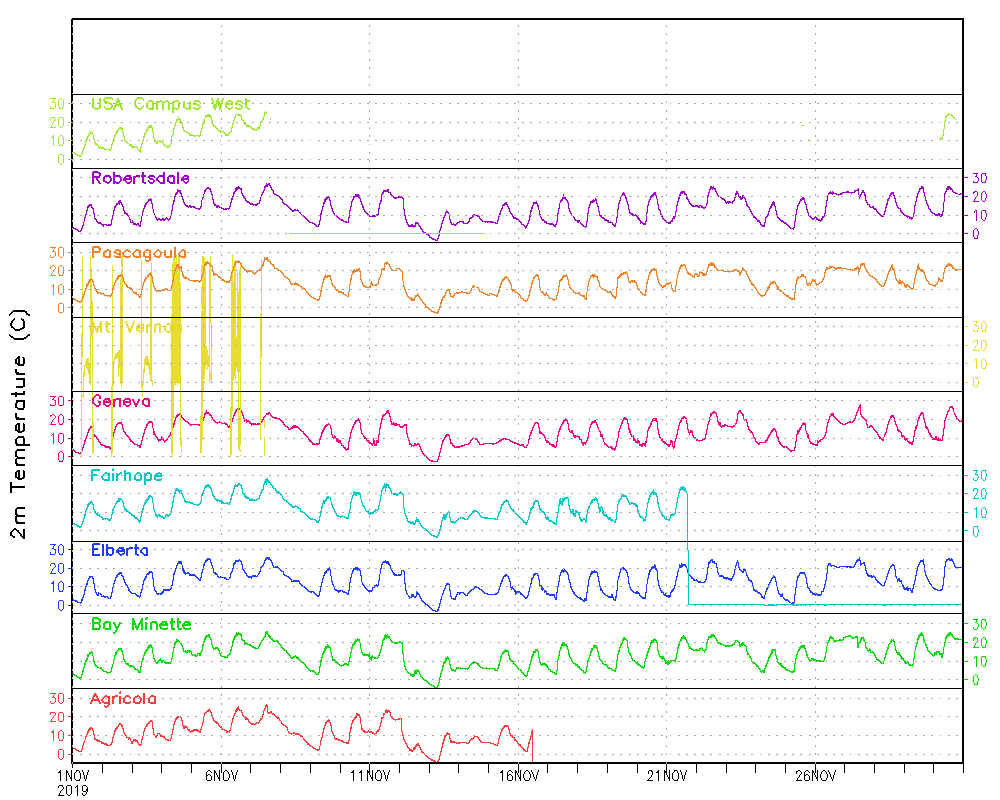This screenshot has height=800, width=1000.
Task: Click the Bay Minette station label
Action: coord(141,624)
